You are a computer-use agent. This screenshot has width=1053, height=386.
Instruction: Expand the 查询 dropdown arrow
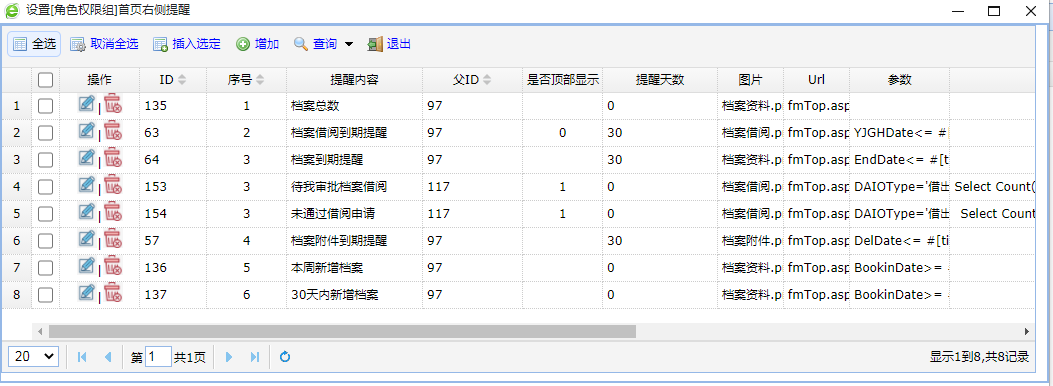click(349, 44)
